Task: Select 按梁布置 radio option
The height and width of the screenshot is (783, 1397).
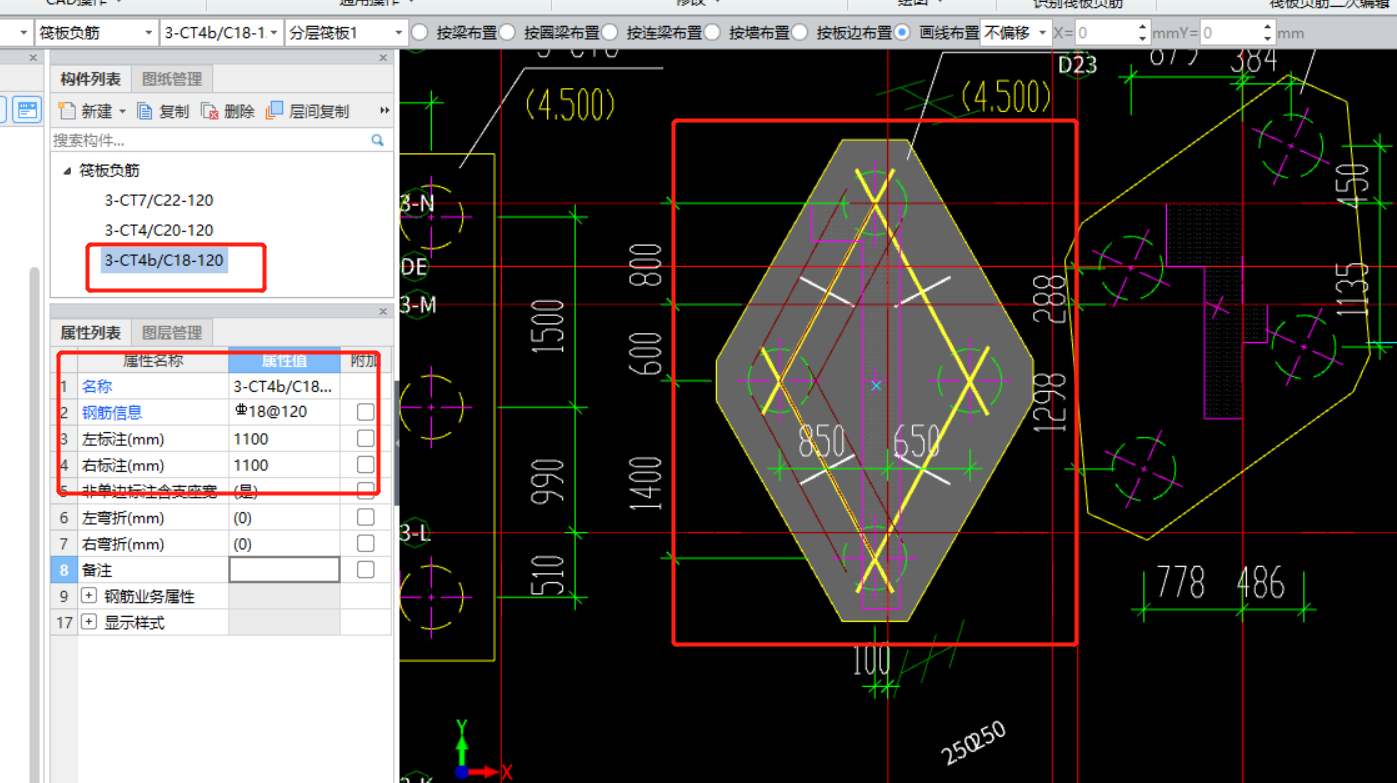Action: point(419,33)
